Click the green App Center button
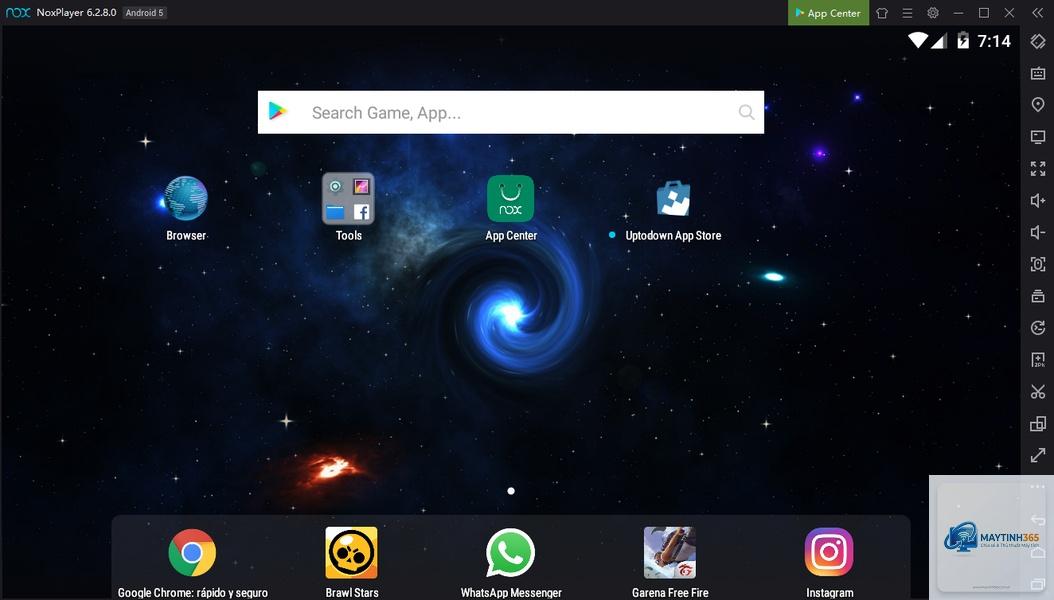The height and width of the screenshot is (600, 1054). click(828, 13)
